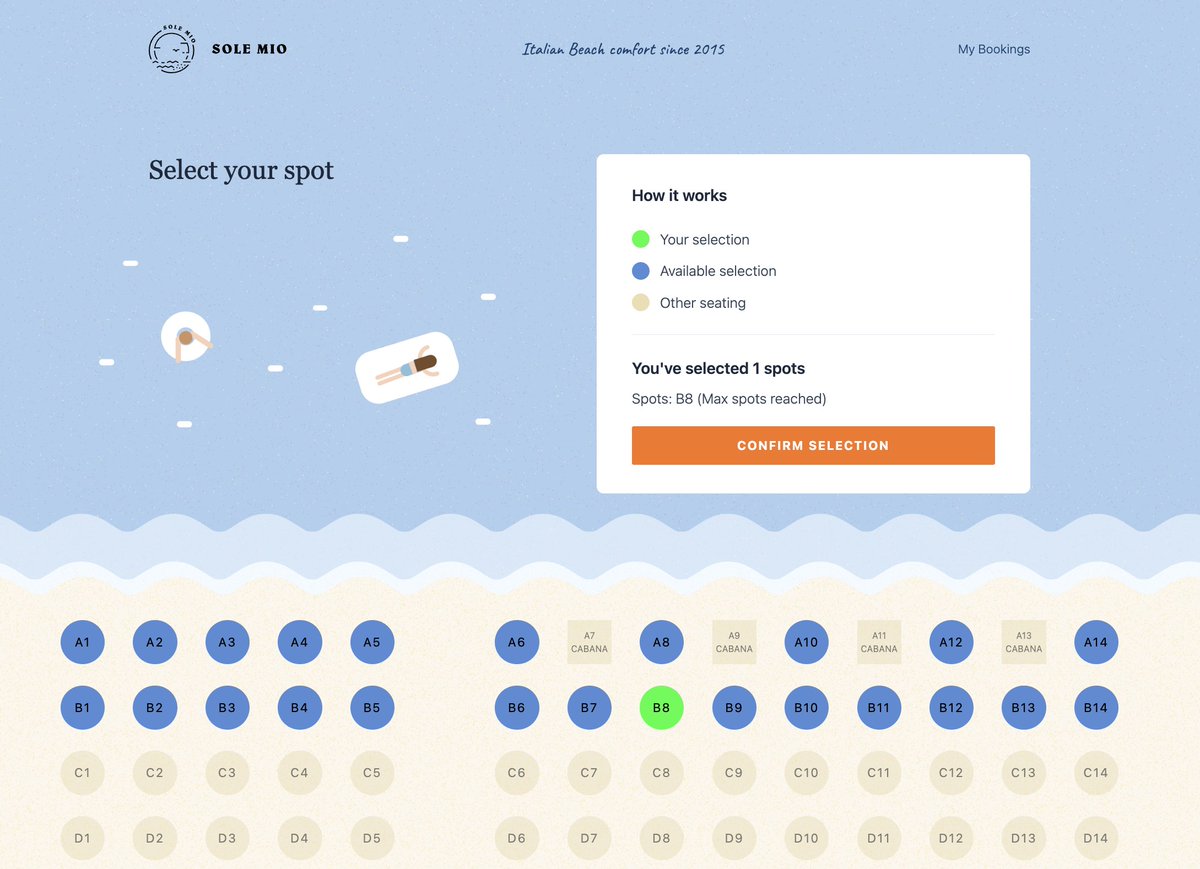Click the person lying on the raft
1200x869 pixels.
click(407, 367)
